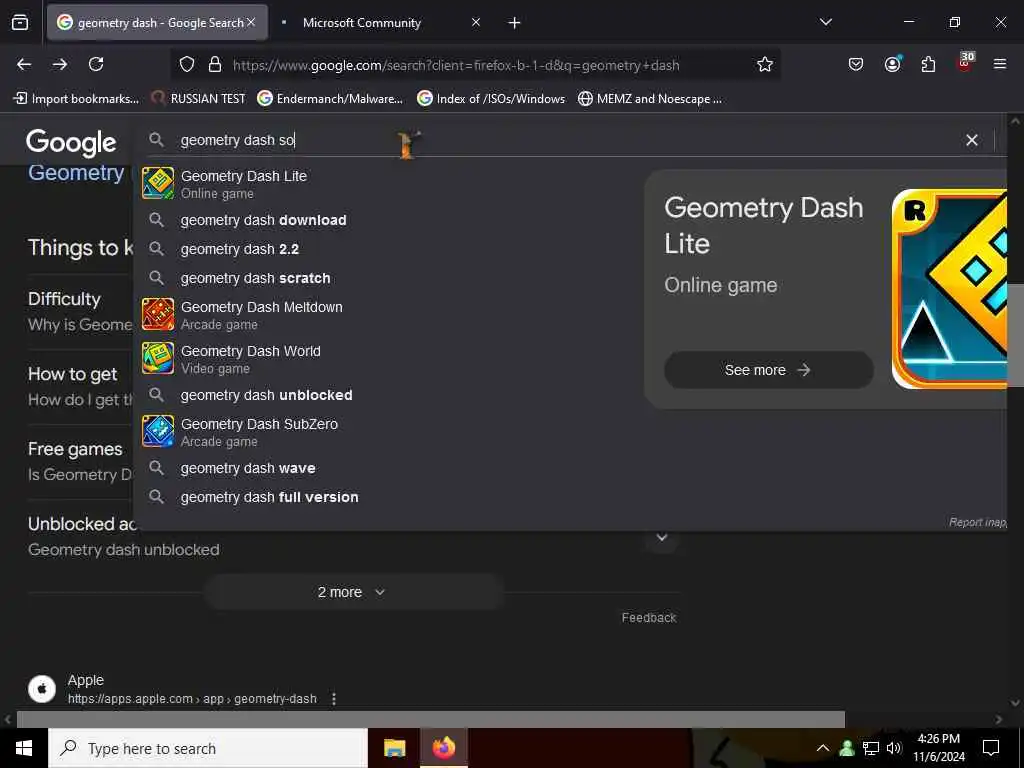Click the Geometry Dash World text suggestion
1024x768 pixels.
(x=251, y=351)
